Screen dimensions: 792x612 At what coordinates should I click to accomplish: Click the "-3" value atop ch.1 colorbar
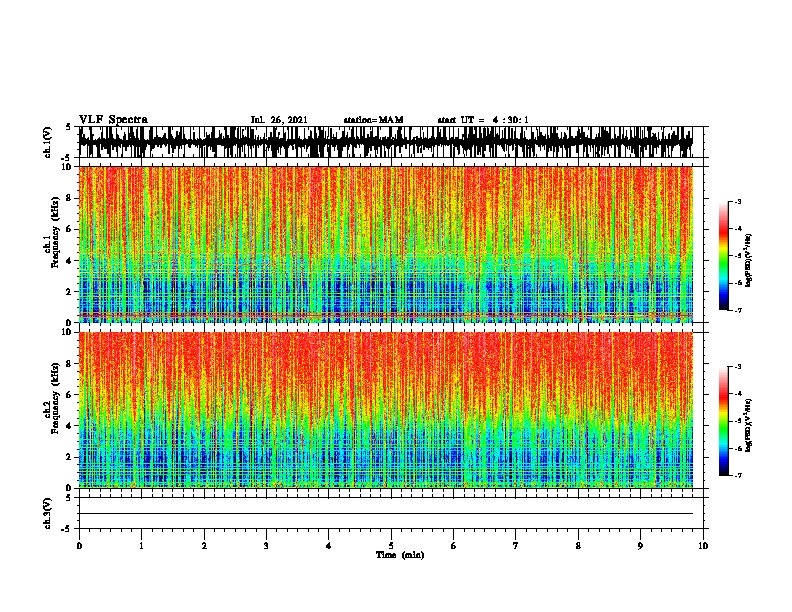tap(737, 201)
